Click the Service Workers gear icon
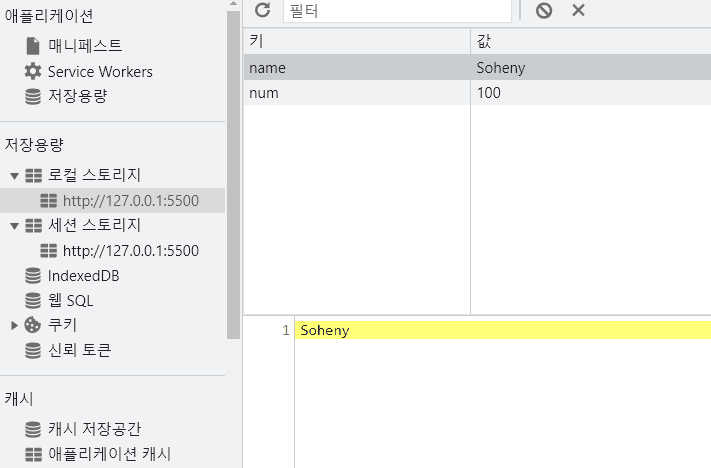This screenshot has width=711, height=468. coord(33,71)
